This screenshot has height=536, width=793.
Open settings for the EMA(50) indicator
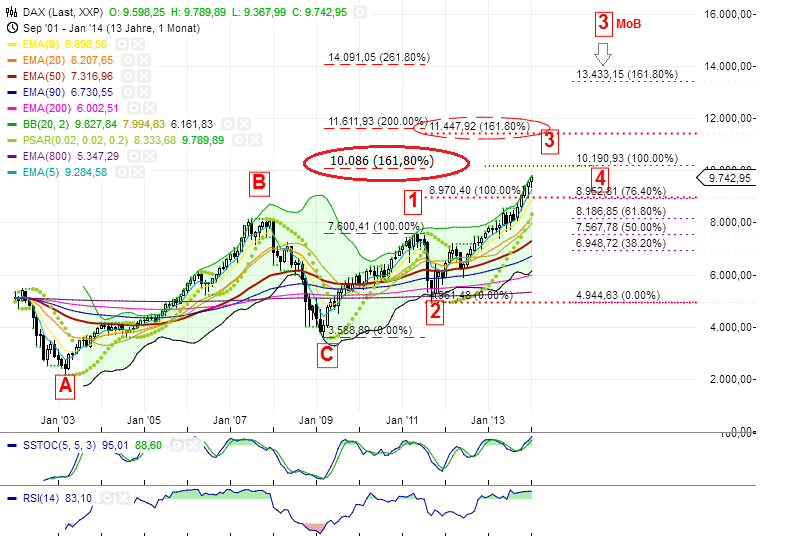tap(128, 76)
